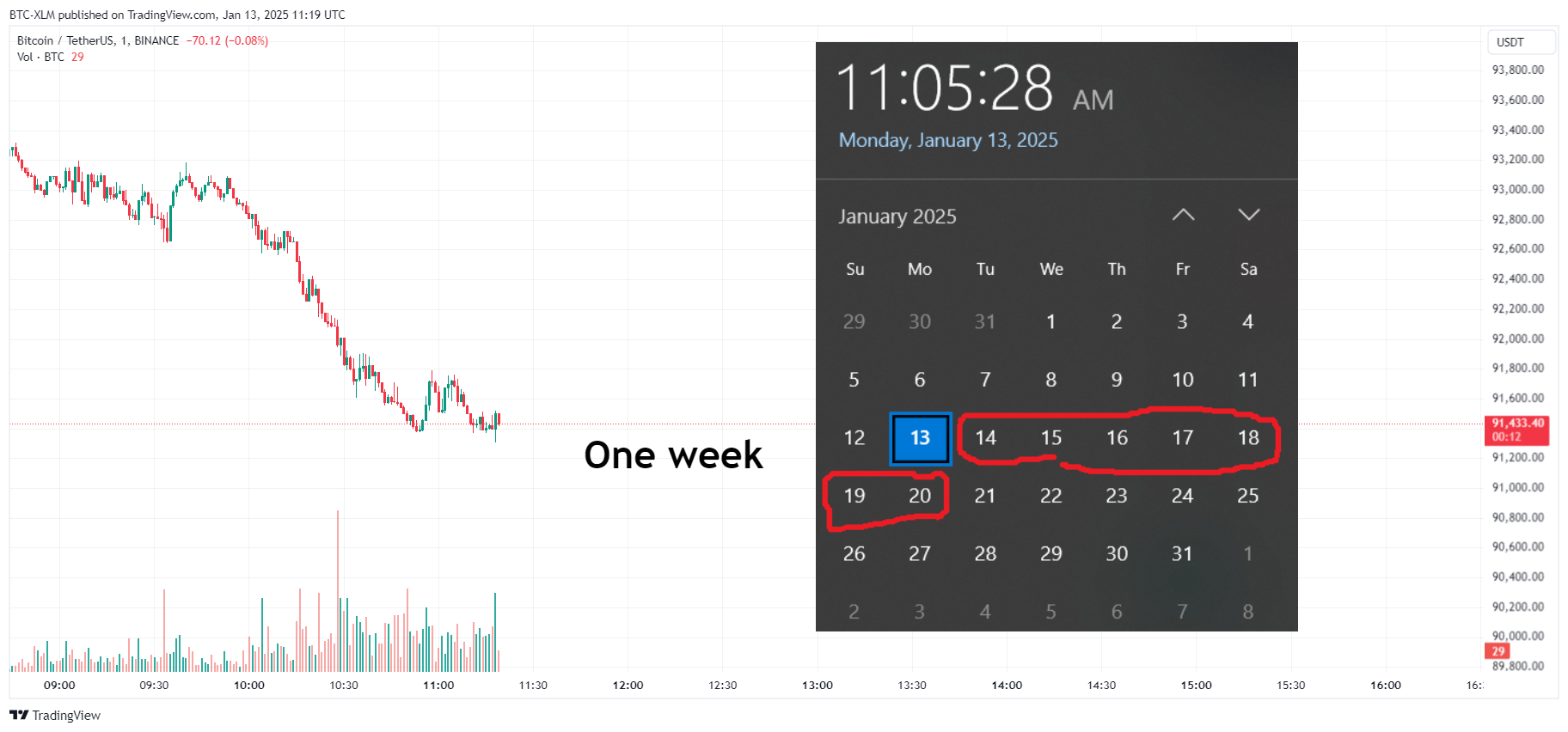The width and height of the screenshot is (1568, 732).
Task: Click the 14:00 time axis label
Action: point(1007,685)
